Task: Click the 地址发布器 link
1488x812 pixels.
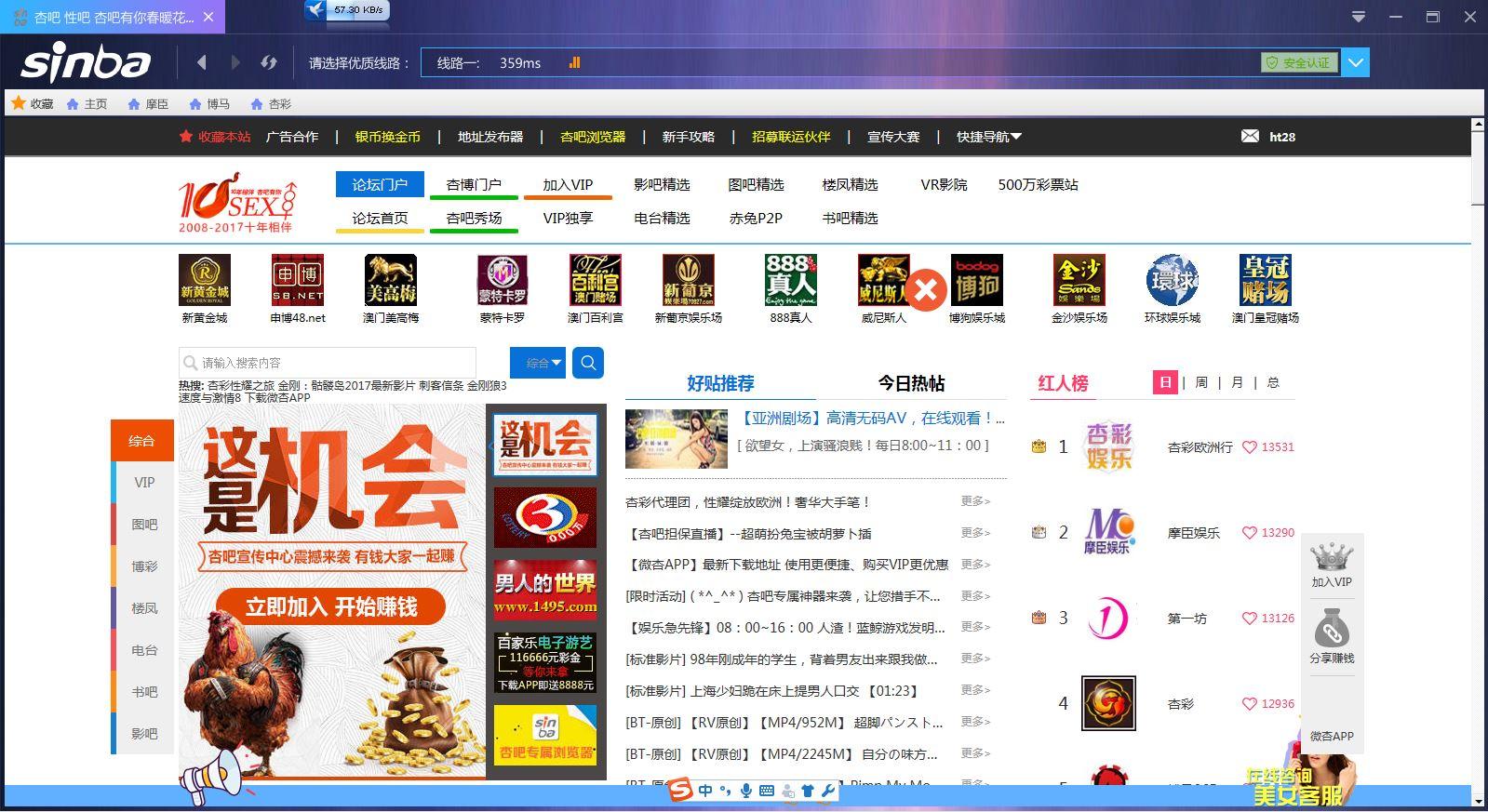Action: [490, 137]
